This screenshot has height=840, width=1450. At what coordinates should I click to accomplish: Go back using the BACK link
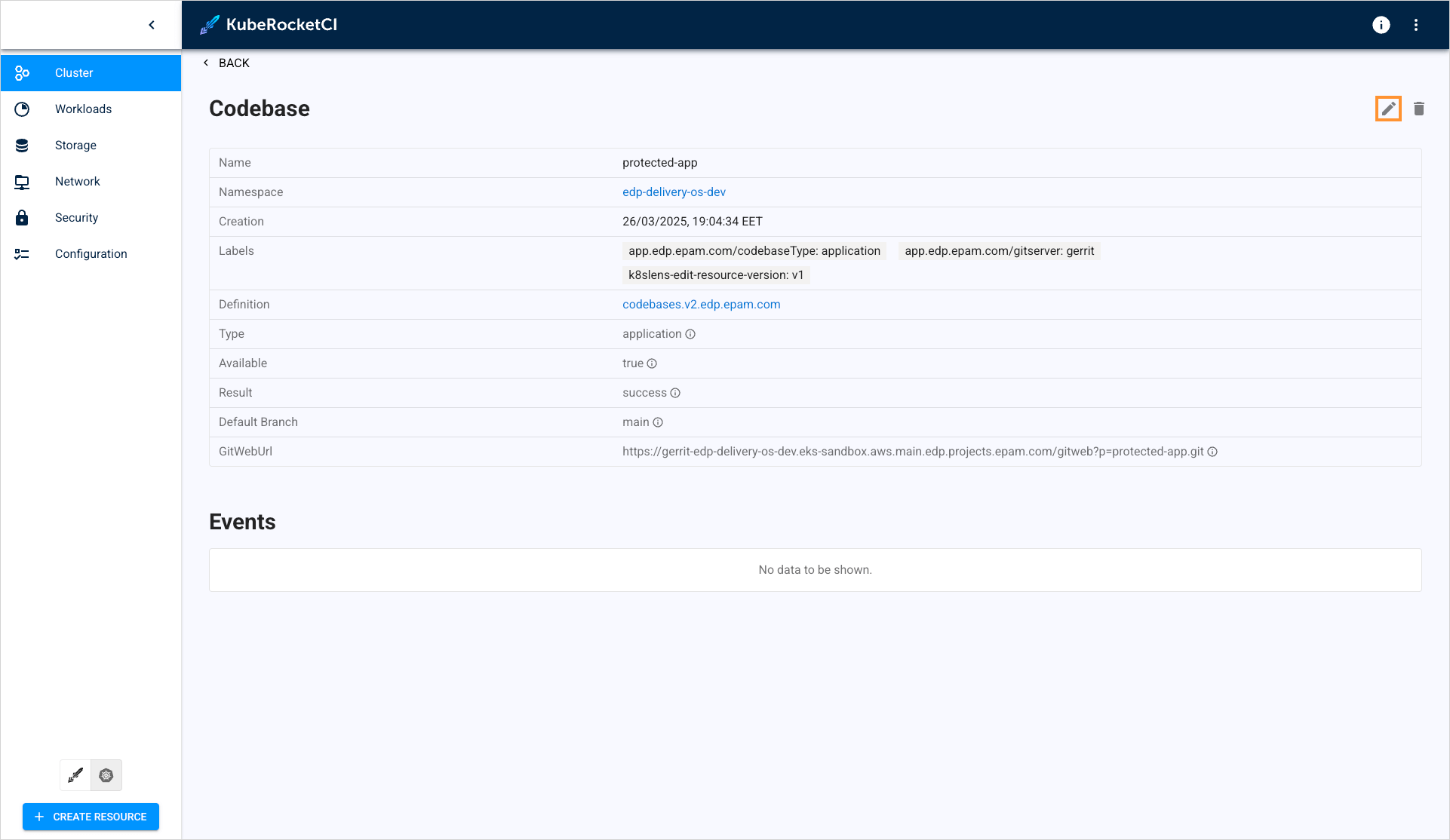(227, 63)
